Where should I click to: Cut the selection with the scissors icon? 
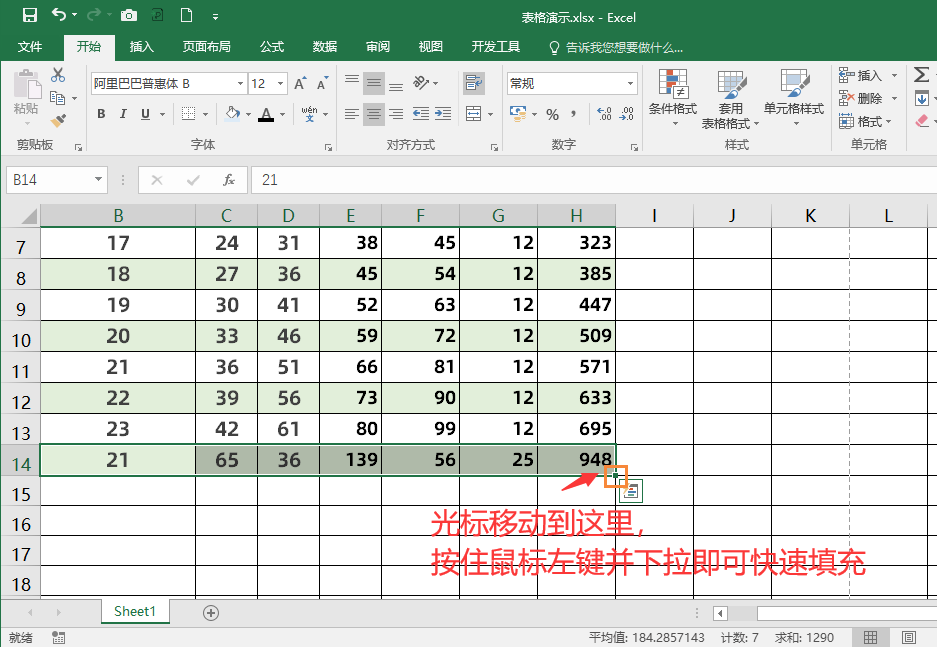[x=58, y=75]
